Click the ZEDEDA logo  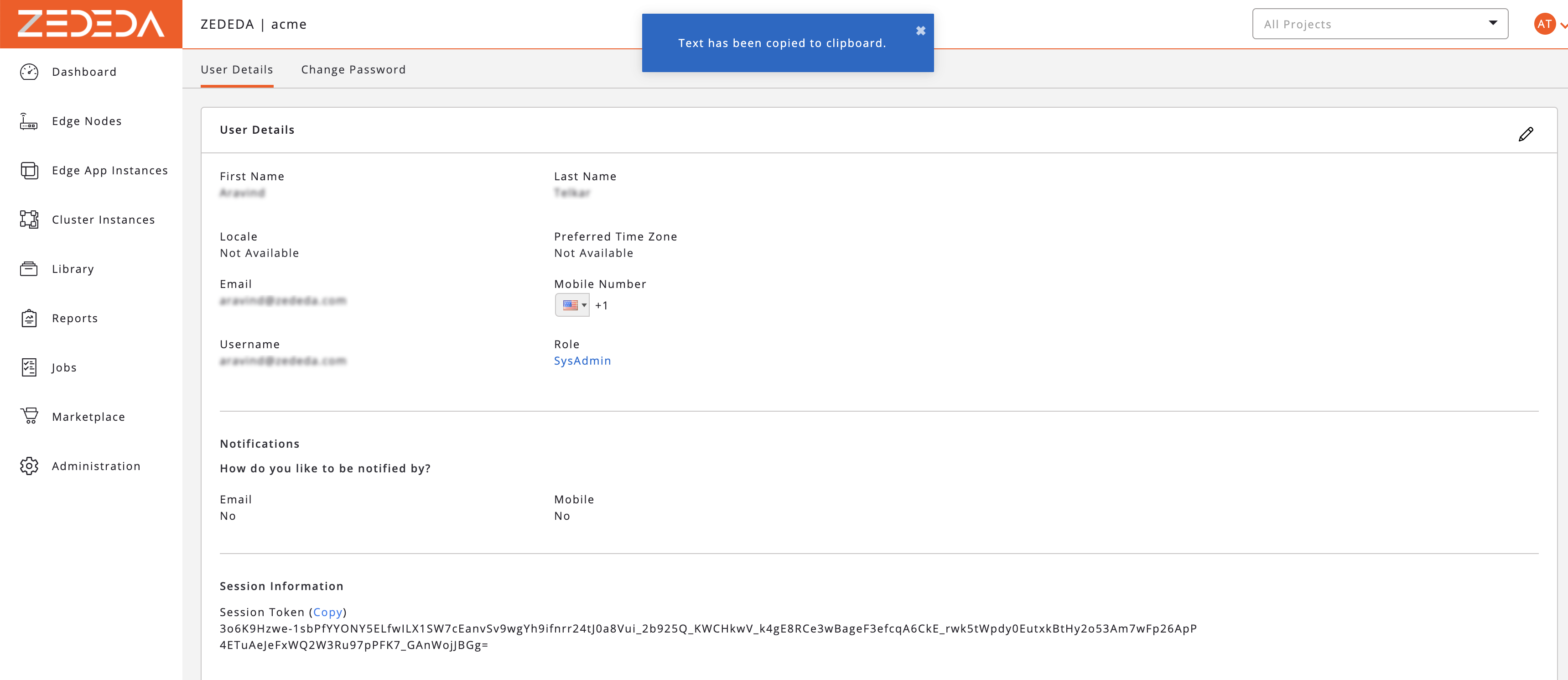pyautogui.click(x=90, y=24)
